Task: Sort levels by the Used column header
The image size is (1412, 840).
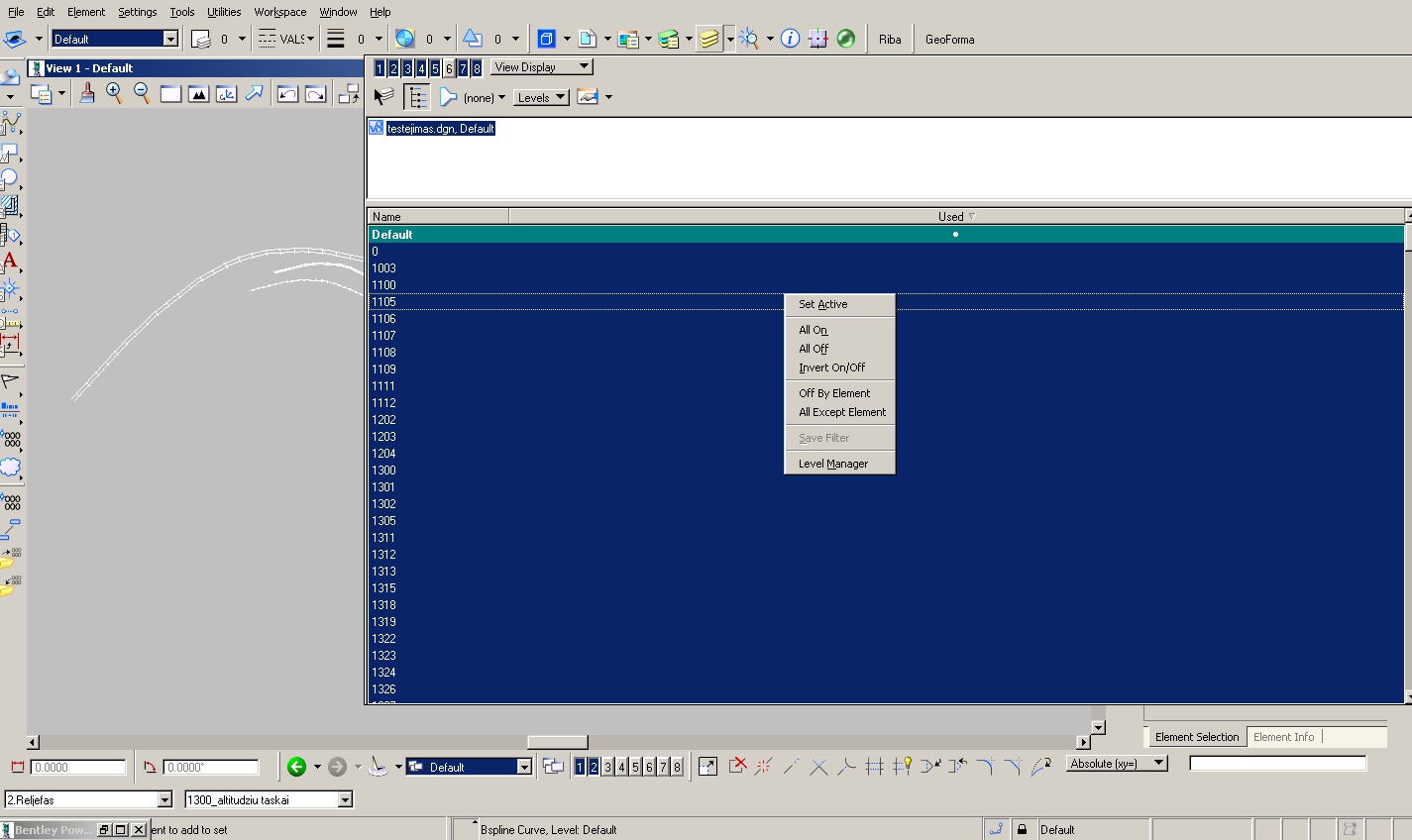Action: coord(956,216)
